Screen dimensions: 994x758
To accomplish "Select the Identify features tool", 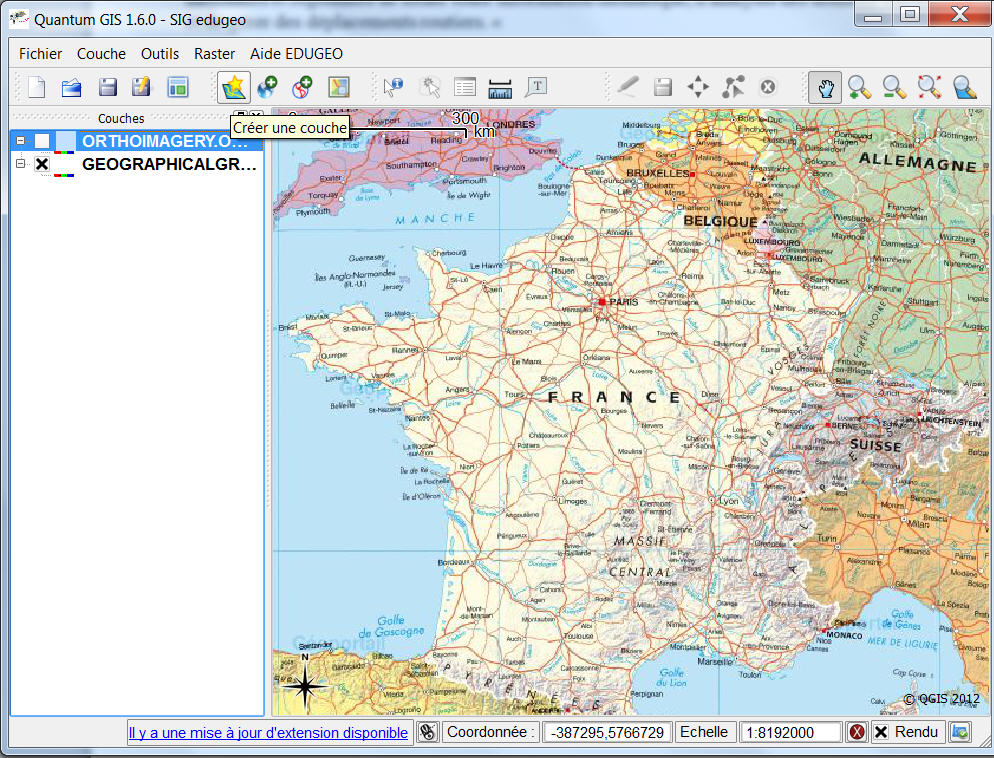I will click(x=393, y=87).
